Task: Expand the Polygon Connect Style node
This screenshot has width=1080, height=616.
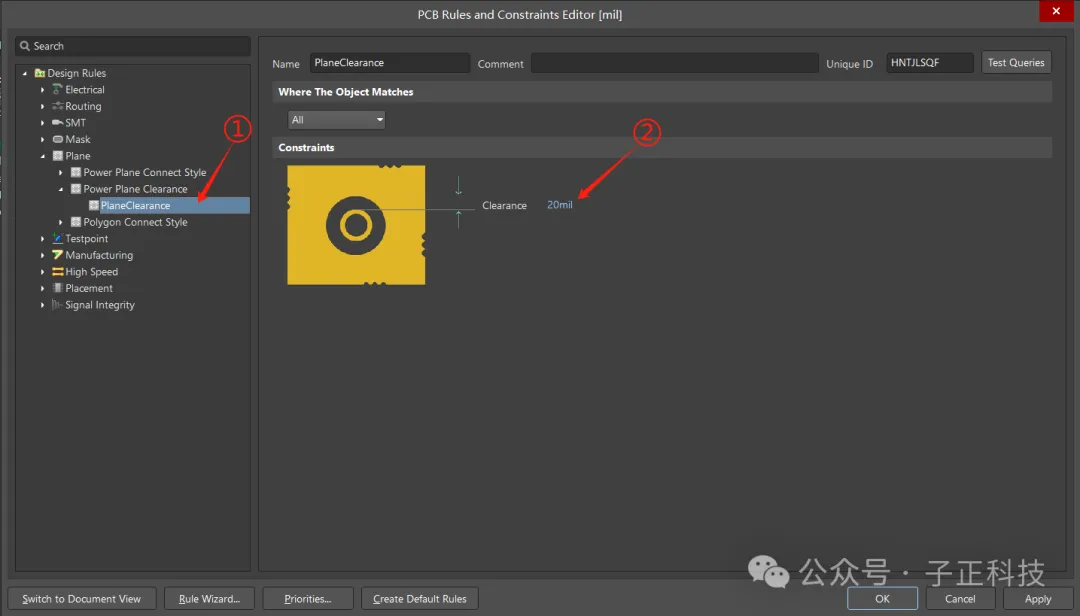Action: (61, 222)
